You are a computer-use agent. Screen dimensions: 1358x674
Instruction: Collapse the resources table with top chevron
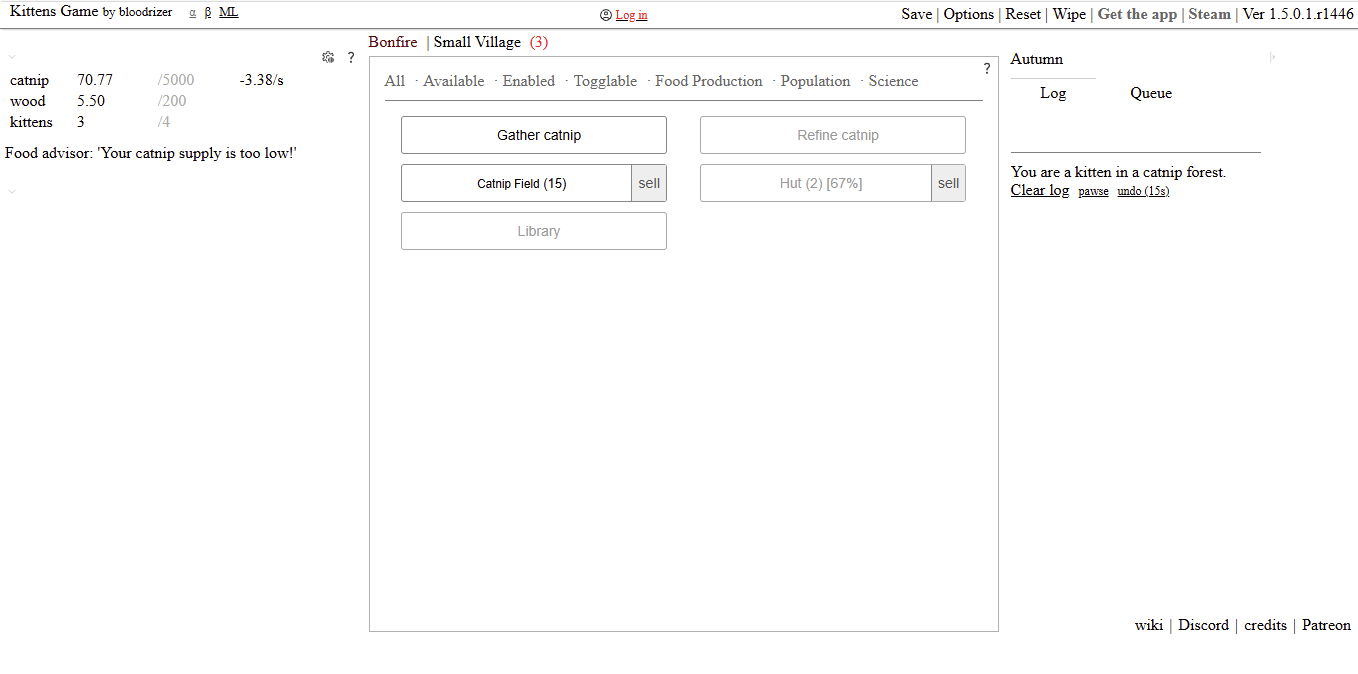coord(12,58)
